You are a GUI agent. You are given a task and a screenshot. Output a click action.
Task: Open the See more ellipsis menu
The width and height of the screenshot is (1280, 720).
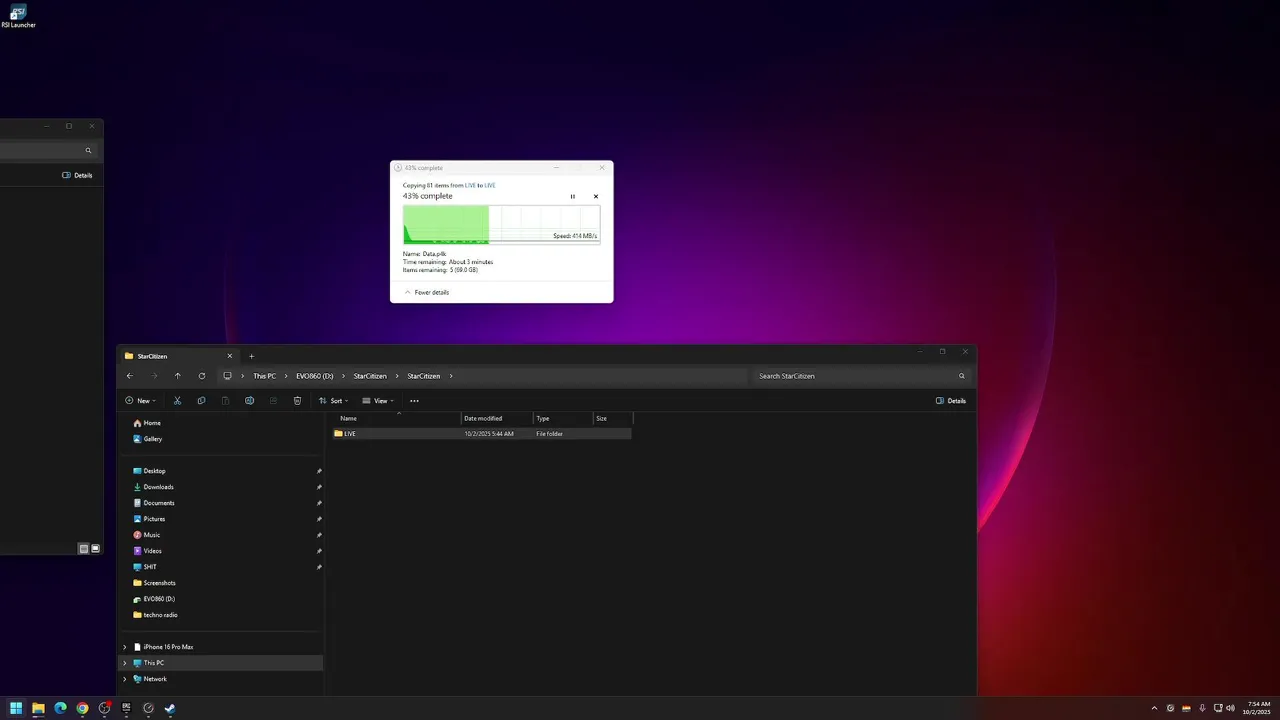coord(414,401)
